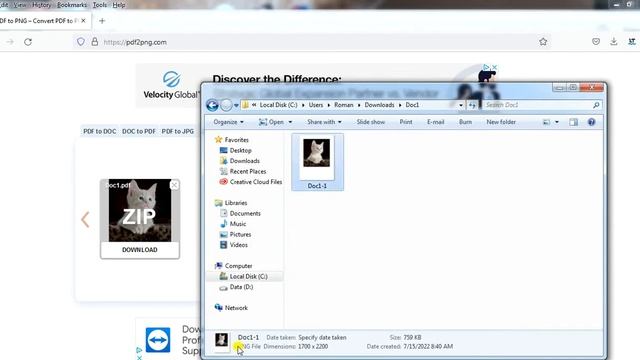The height and width of the screenshot is (360, 640).
Task: Click Explorer forward navigation button
Action: [226, 105]
